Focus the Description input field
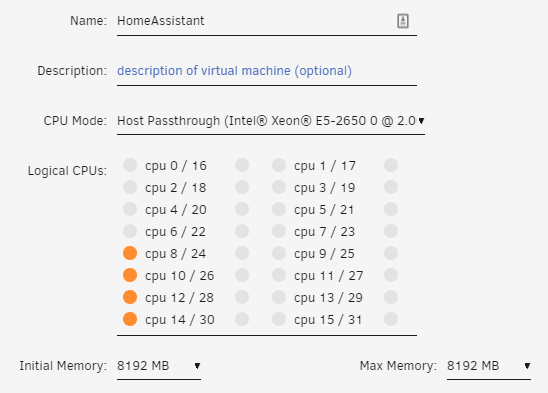548x393 pixels. coord(267,71)
